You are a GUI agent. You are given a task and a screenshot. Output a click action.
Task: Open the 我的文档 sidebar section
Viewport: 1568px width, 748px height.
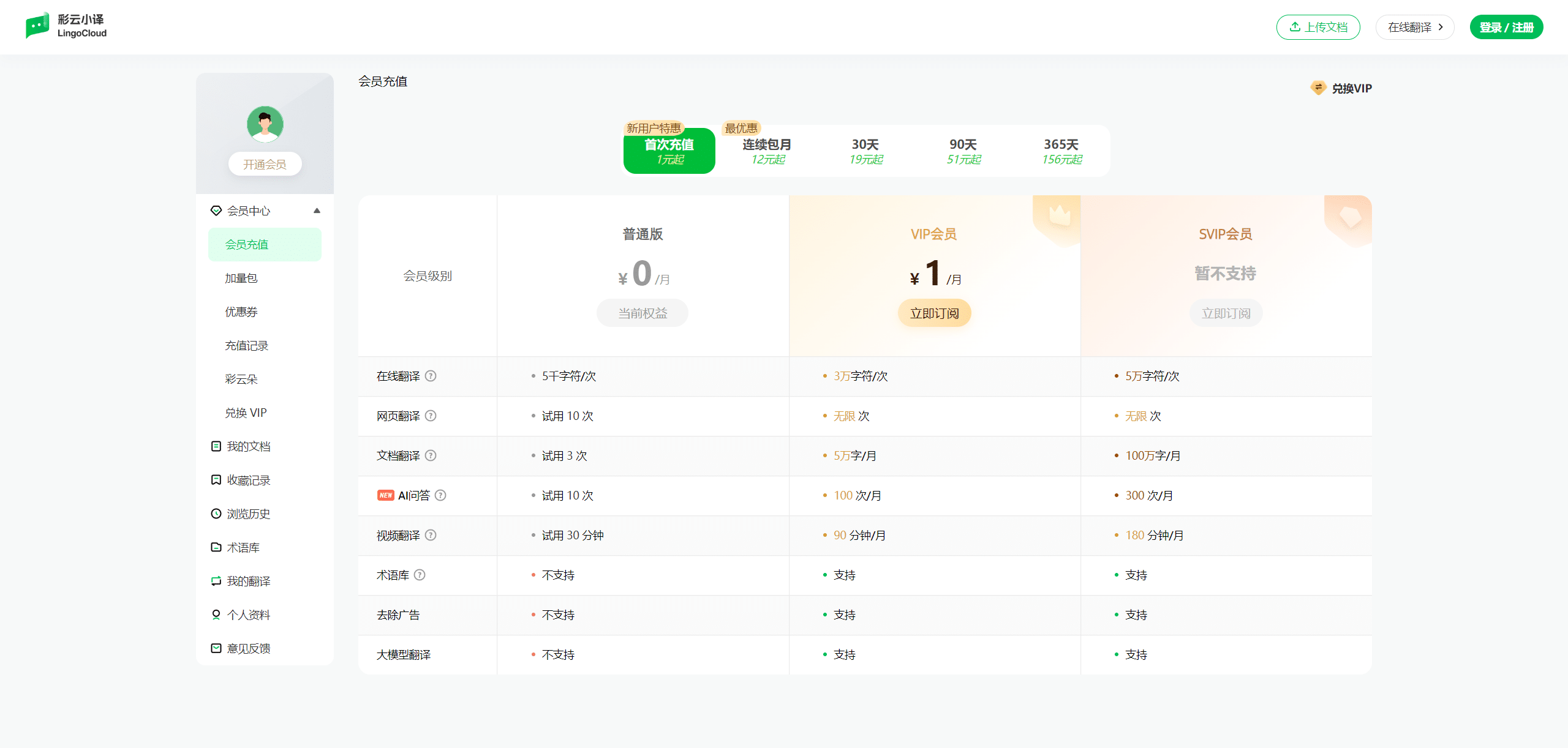[x=249, y=446]
